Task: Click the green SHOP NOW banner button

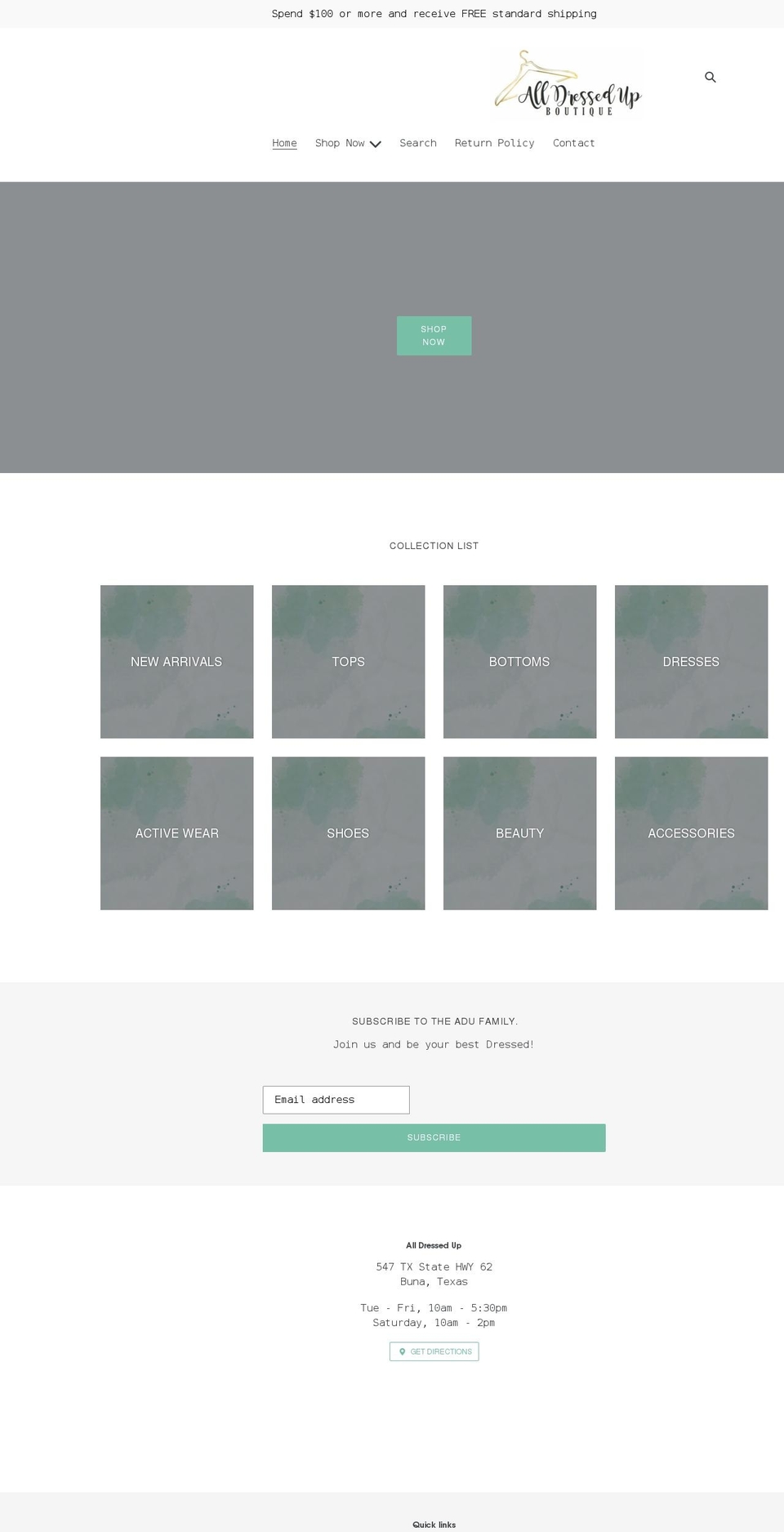Action: (x=434, y=336)
